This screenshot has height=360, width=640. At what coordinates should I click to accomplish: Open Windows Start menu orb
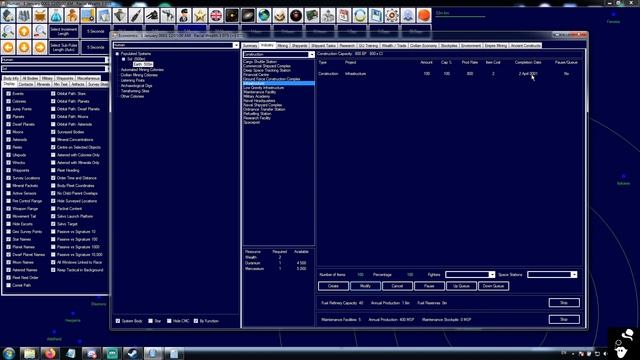(x=9, y=353)
